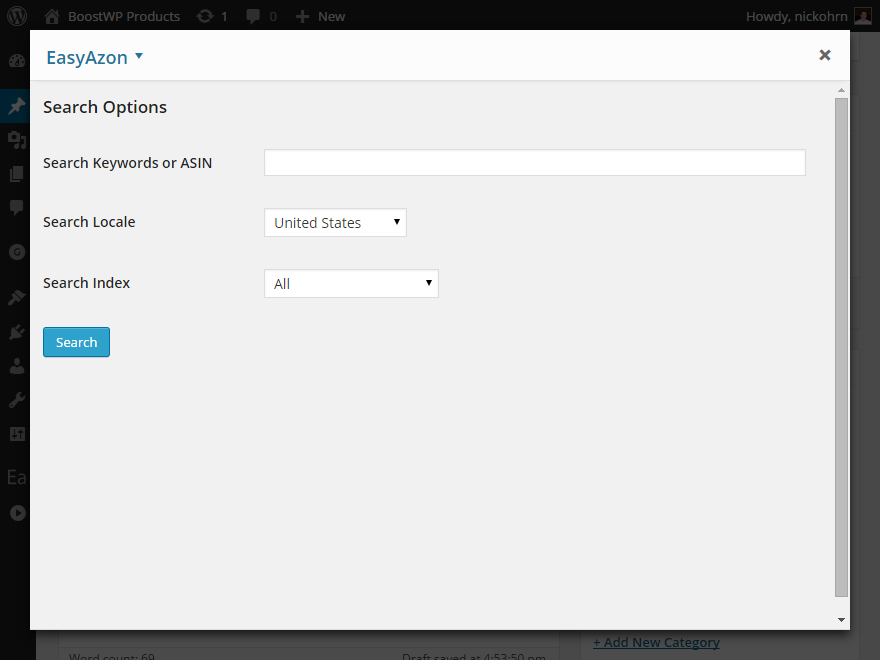Open the WordPress logo menu
The width and height of the screenshot is (880, 660).
[17, 16]
